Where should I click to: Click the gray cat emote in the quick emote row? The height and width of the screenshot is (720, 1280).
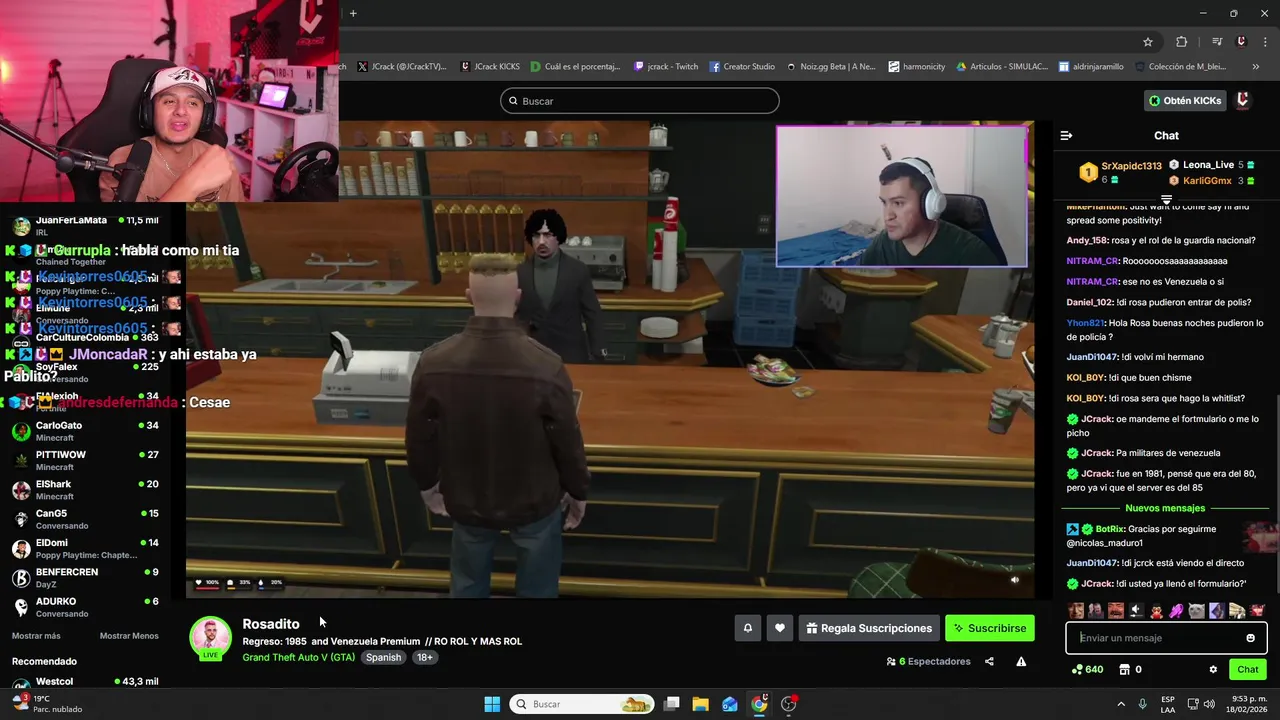1196,610
